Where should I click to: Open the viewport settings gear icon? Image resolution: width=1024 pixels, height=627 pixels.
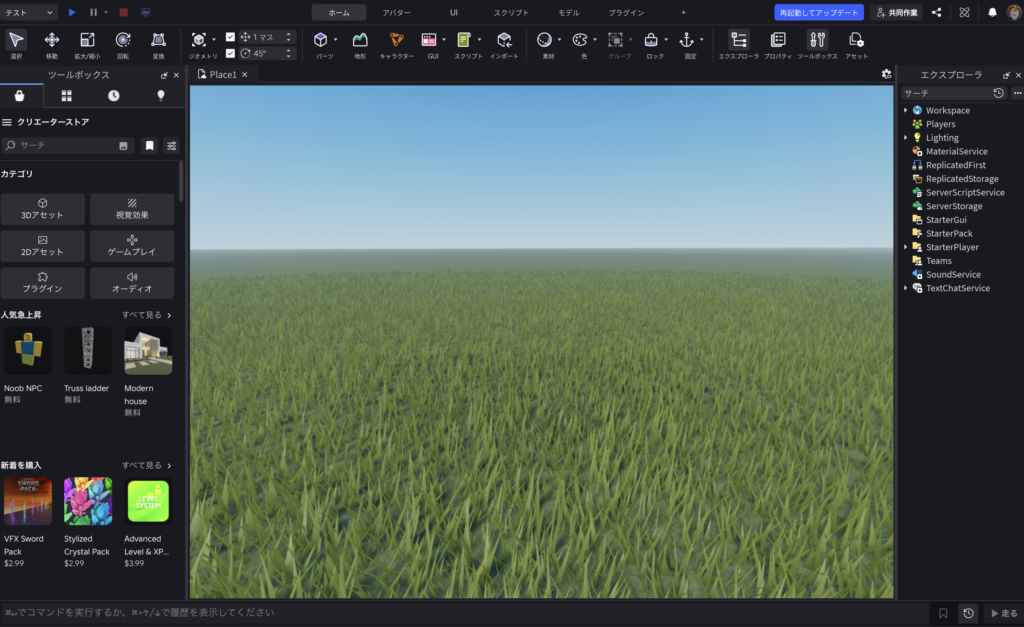886,74
